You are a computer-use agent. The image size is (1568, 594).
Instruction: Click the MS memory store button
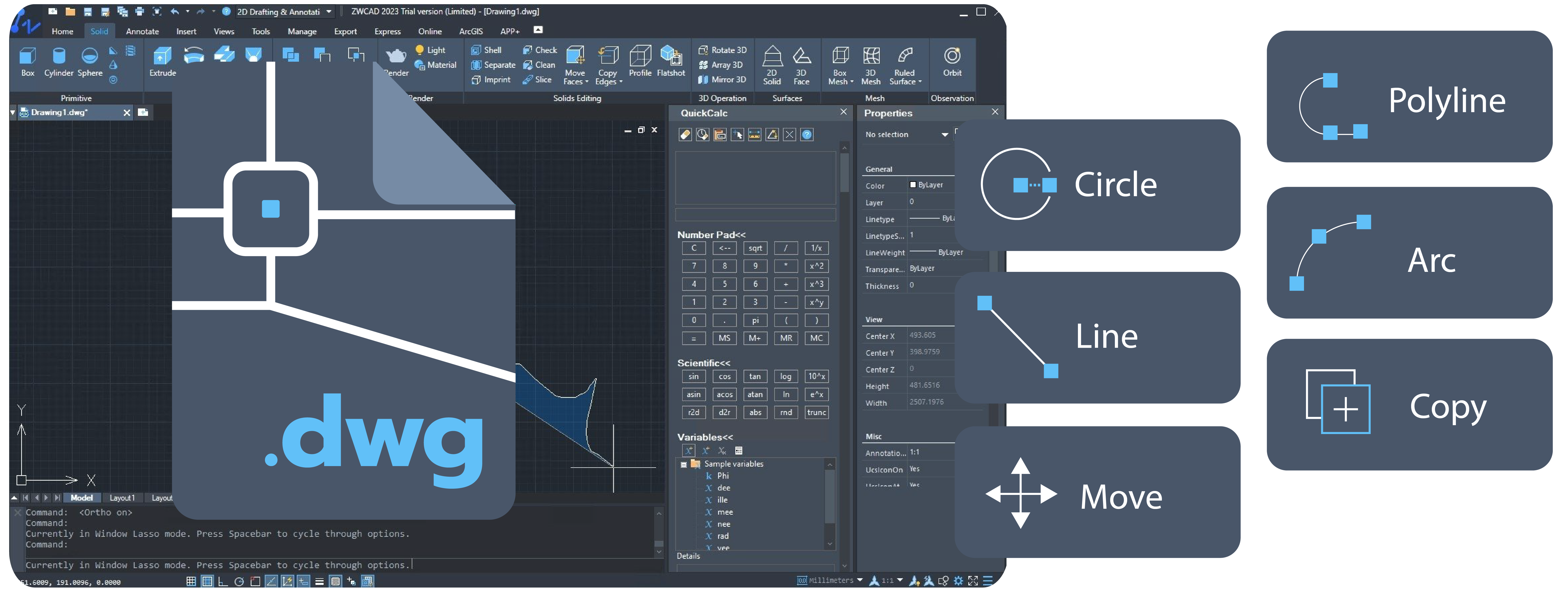click(x=724, y=338)
